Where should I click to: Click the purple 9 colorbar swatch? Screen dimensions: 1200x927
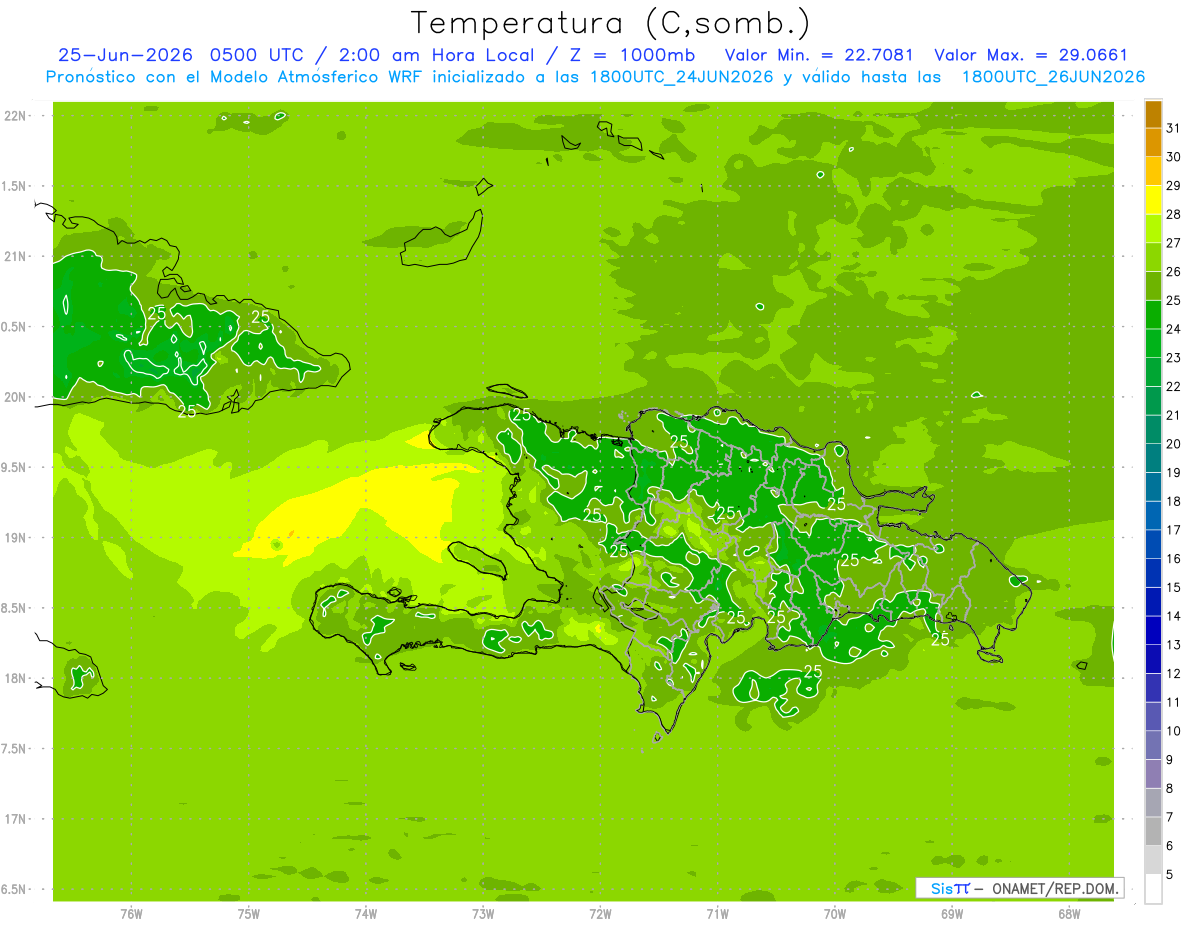[x=1153, y=774]
